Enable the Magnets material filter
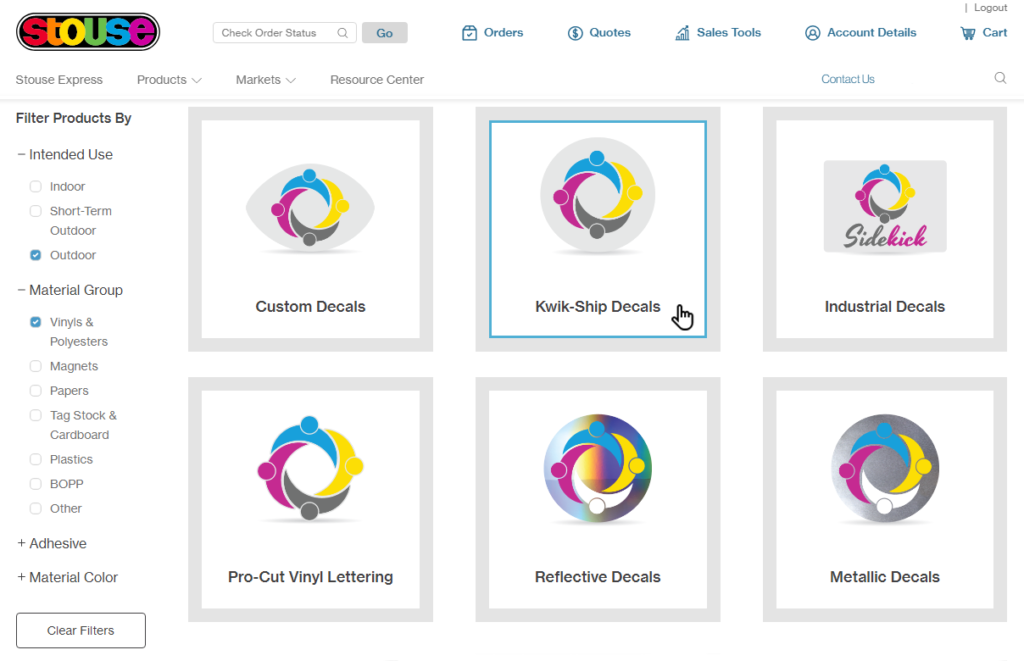 pyautogui.click(x=36, y=366)
